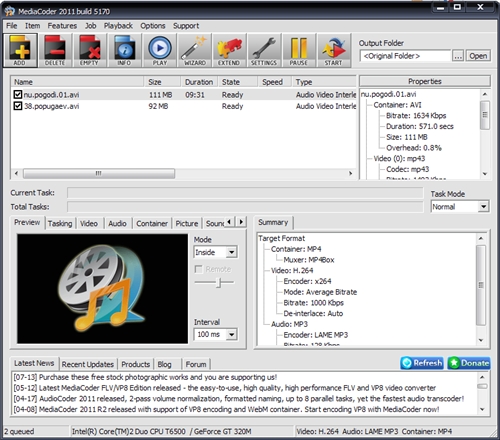
Task: Click the Summary panel scrollbar thumb
Action: coord(481,285)
